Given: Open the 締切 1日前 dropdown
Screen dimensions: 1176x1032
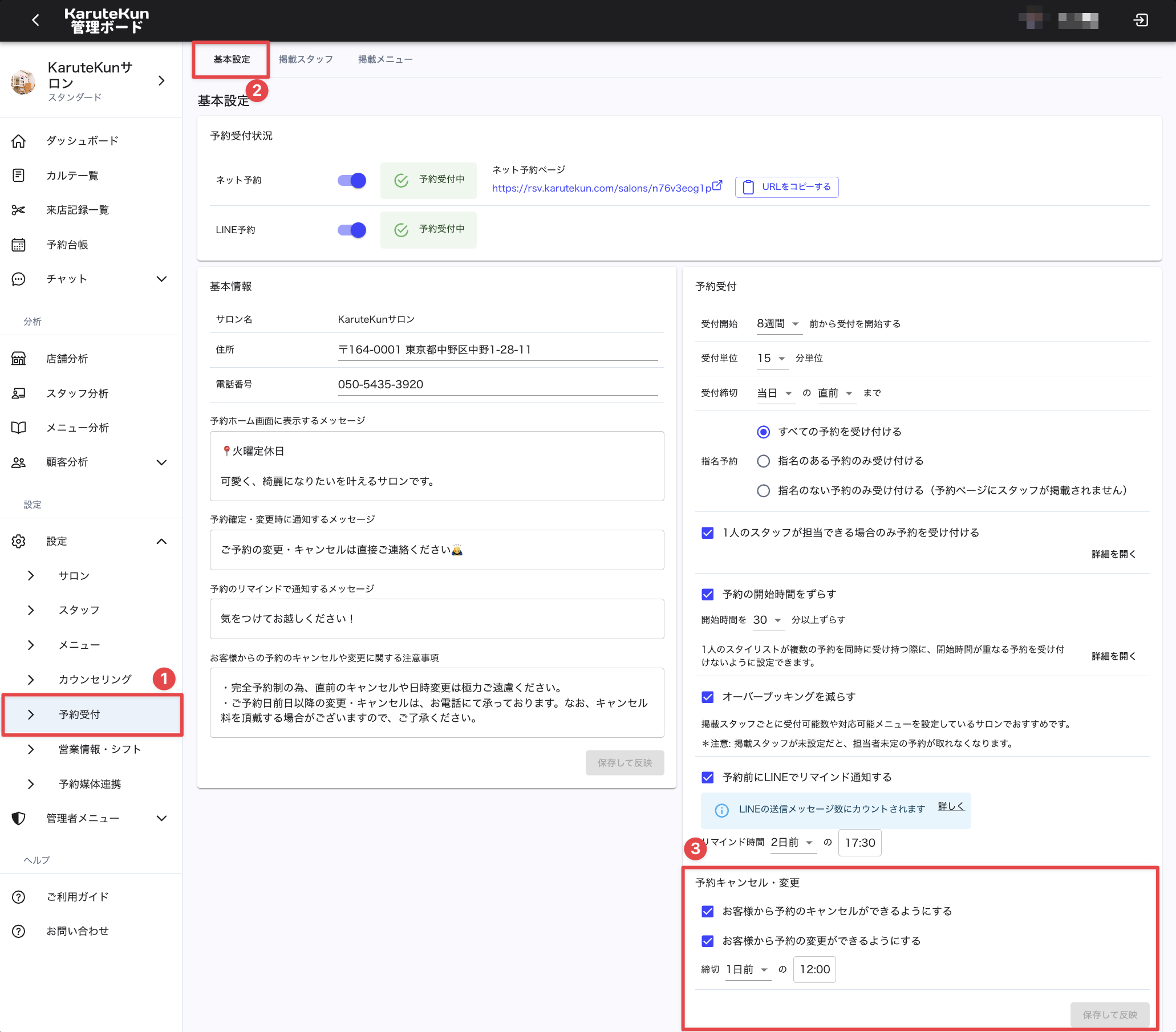Looking at the screenshot, I should coord(747,970).
